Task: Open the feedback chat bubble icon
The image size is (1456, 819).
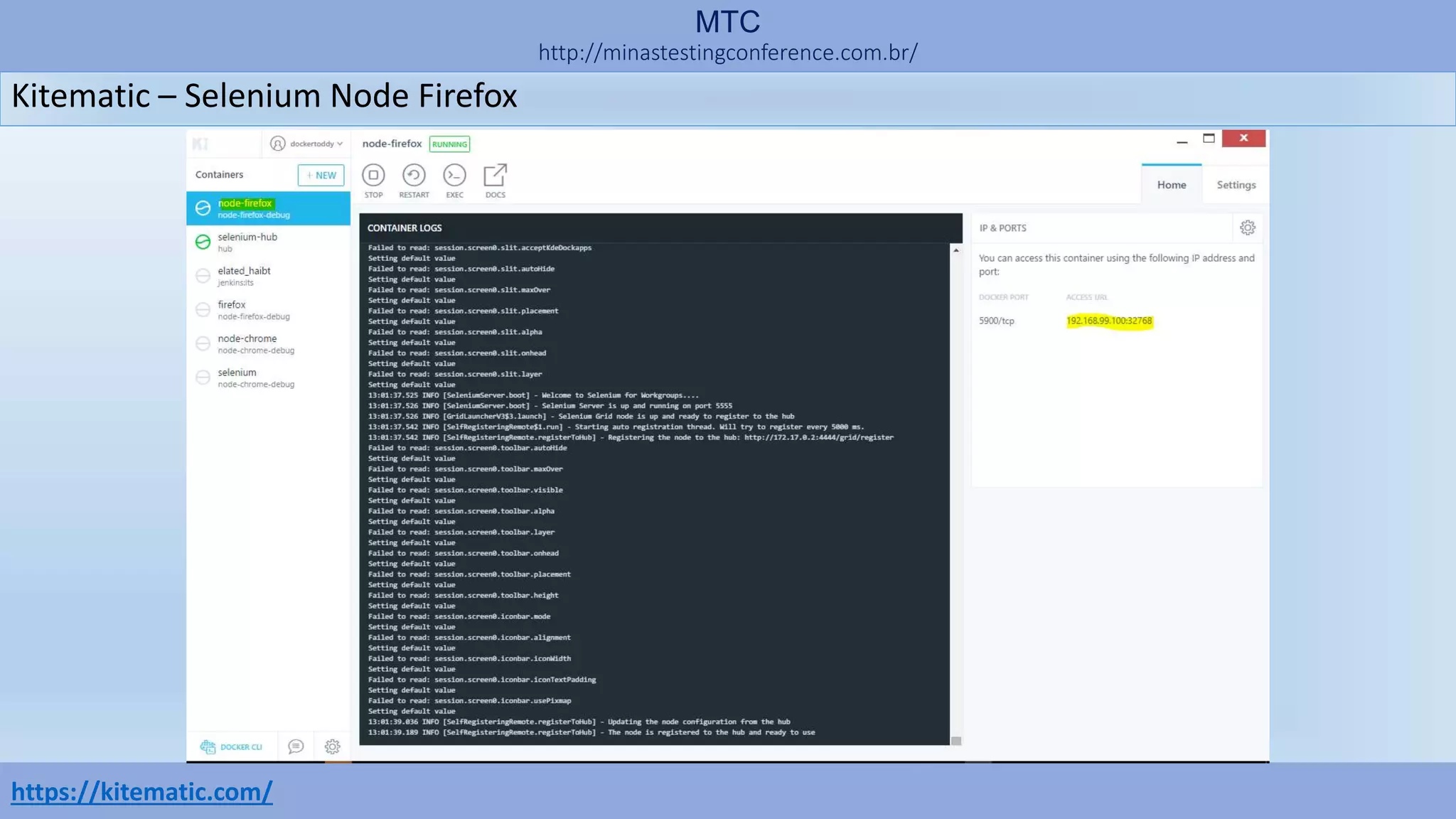Action: click(x=296, y=746)
